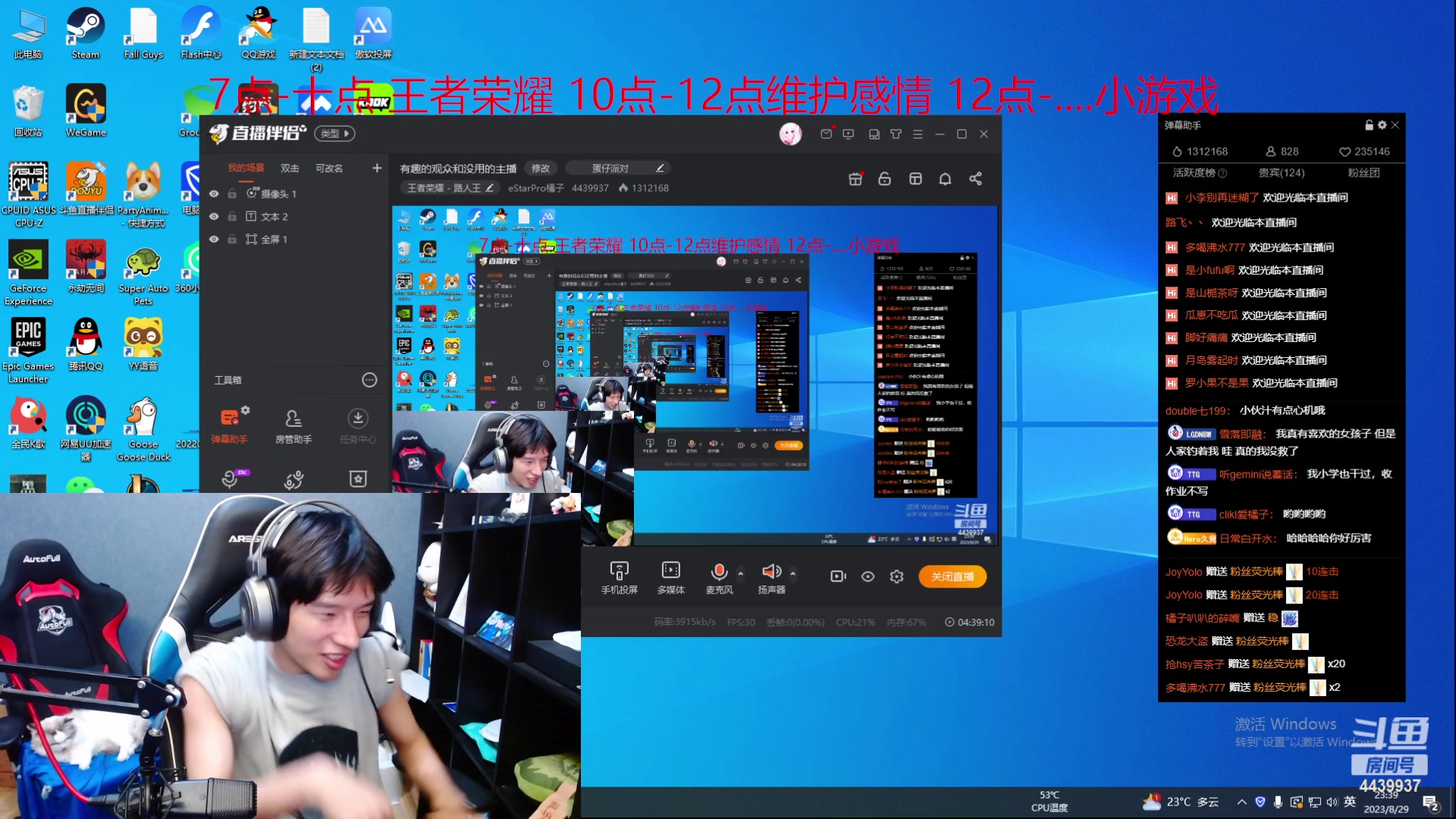Image resolution: width=1456 pixels, height=819 pixels.
Task: Click the username JoyYolo with 10连击
Action: point(1184,572)
